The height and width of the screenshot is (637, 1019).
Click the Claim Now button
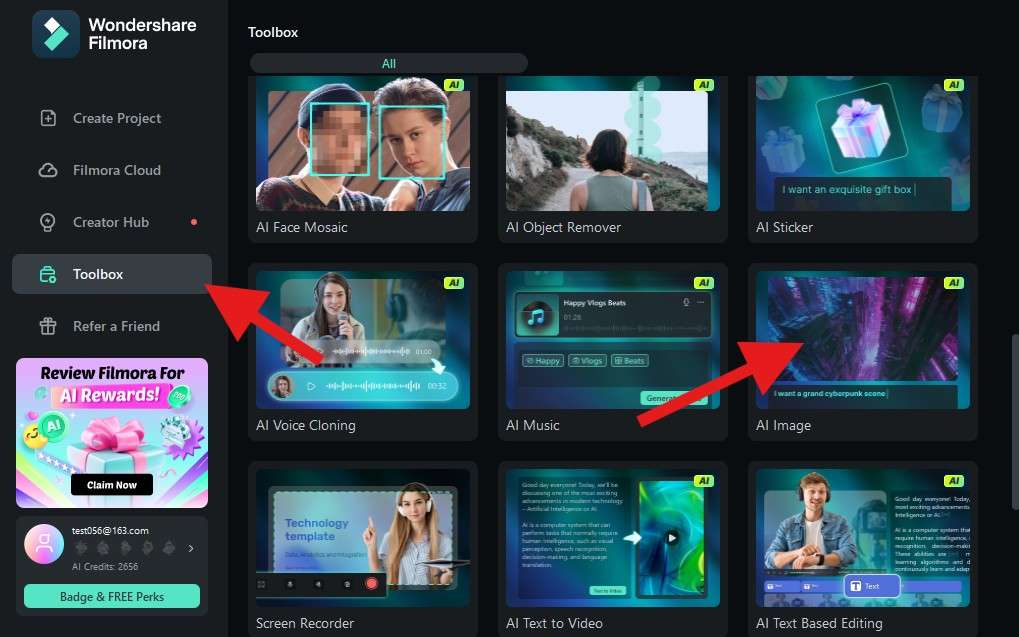click(112, 485)
